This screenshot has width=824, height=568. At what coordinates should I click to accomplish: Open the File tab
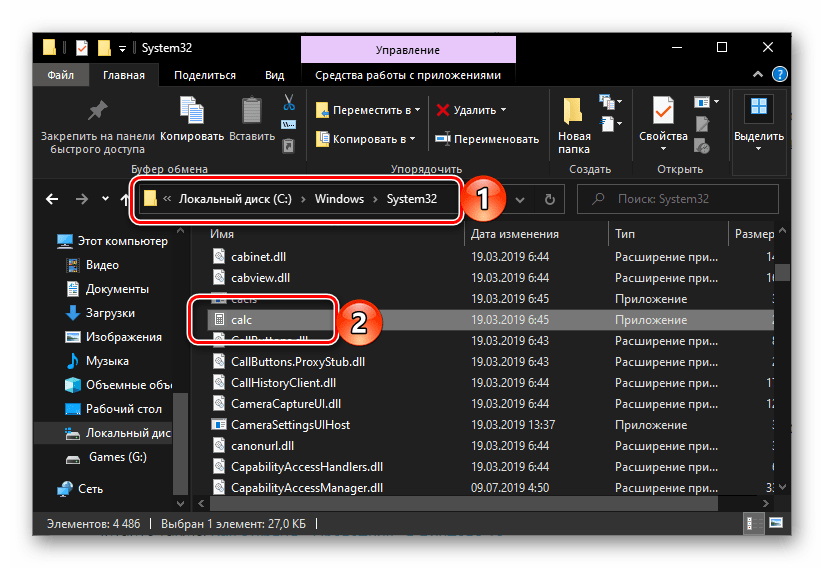(x=60, y=75)
